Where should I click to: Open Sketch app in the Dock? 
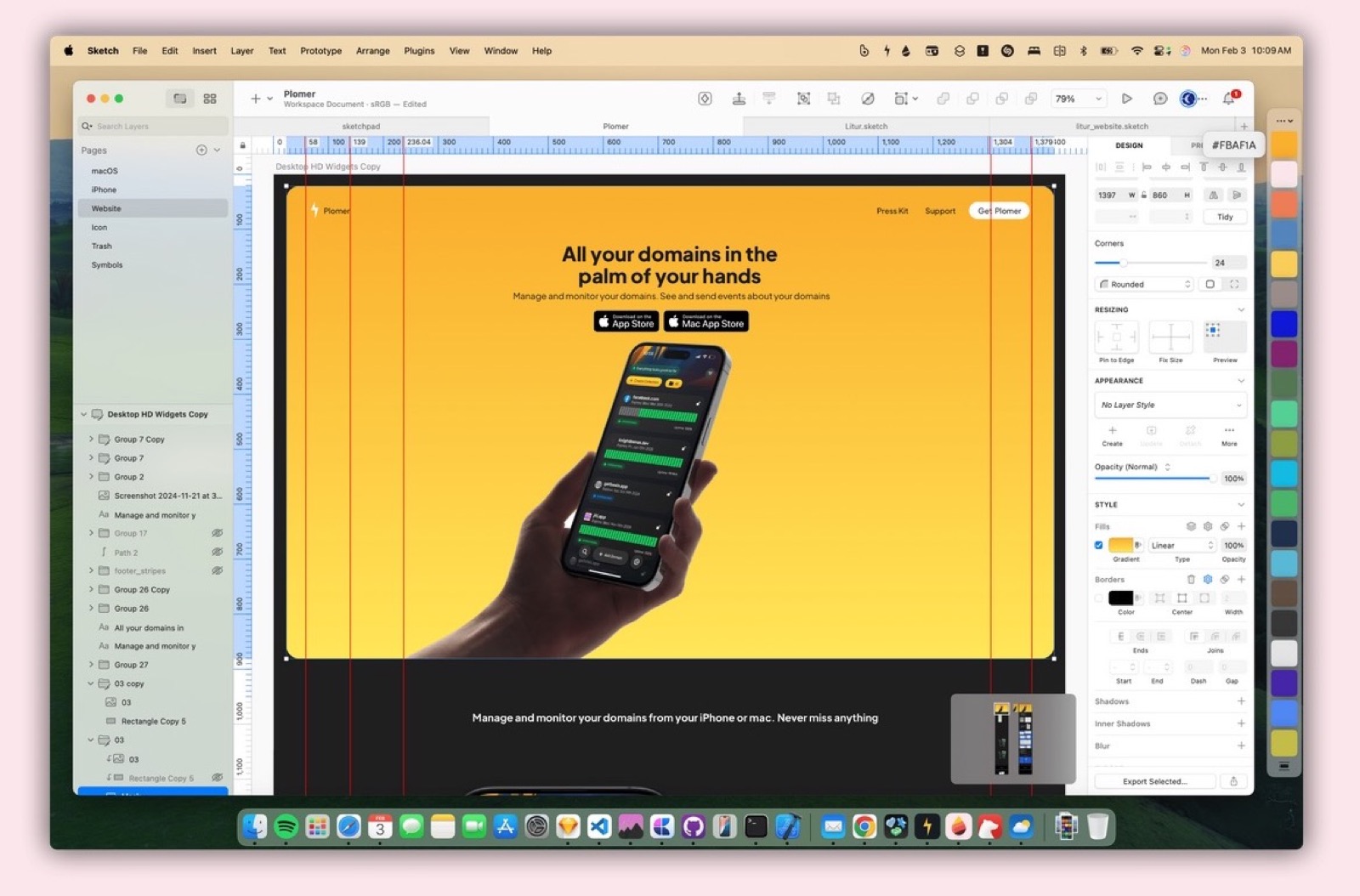(568, 826)
